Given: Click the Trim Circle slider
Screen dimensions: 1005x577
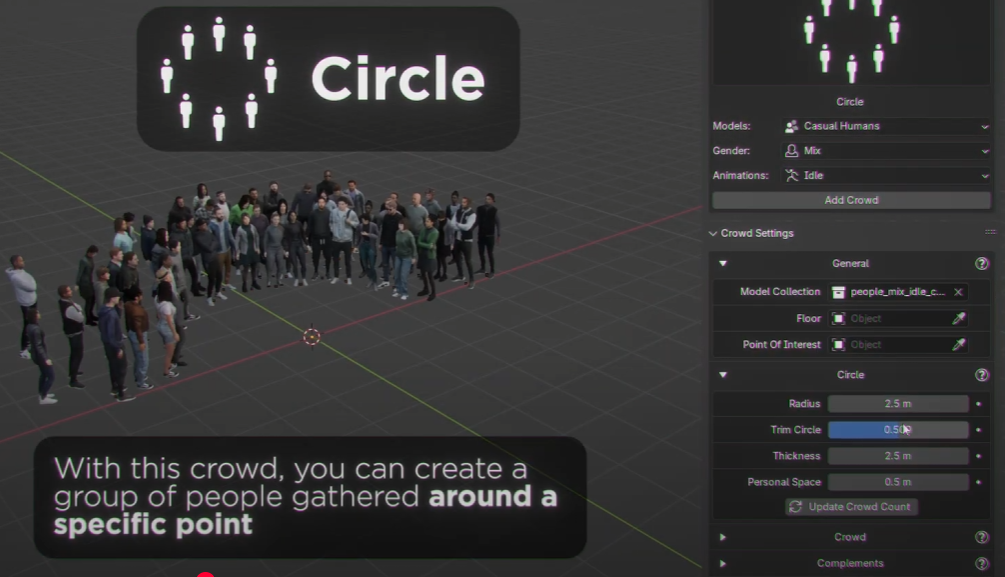Looking at the screenshot, I should click(x=897, y=430).
